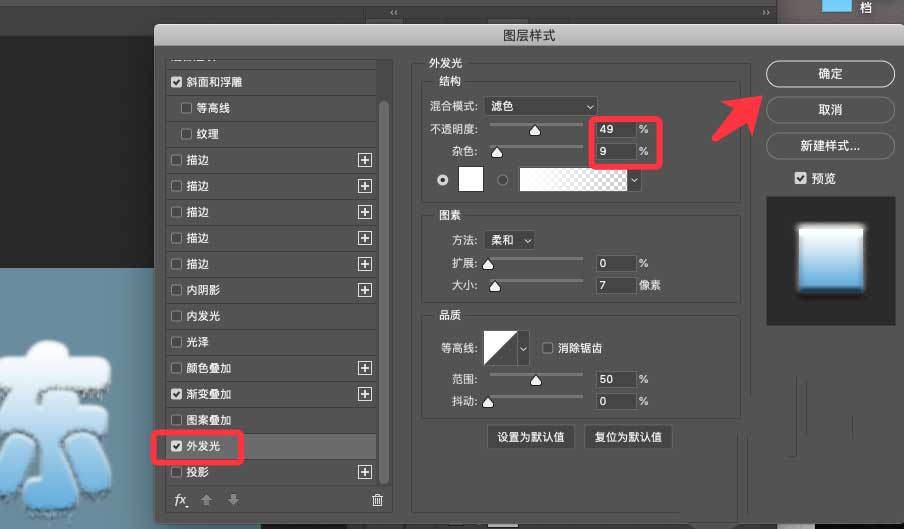Click the 范围 range slider handle
This screenshot has width=904, height=529.
[x=536, y=380]
